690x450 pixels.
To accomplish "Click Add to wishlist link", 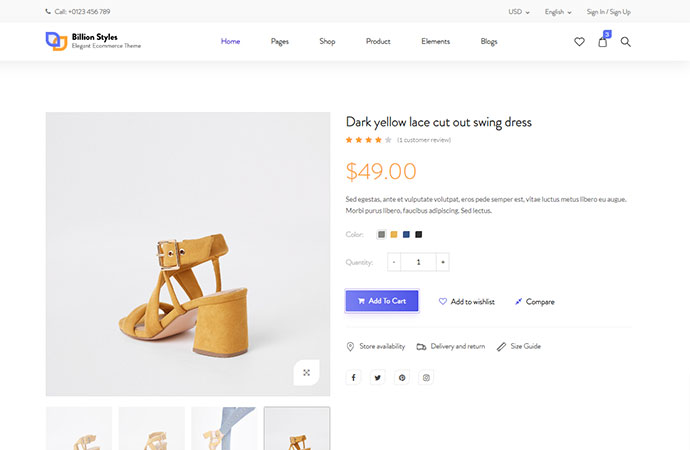I will click(466, 301).
